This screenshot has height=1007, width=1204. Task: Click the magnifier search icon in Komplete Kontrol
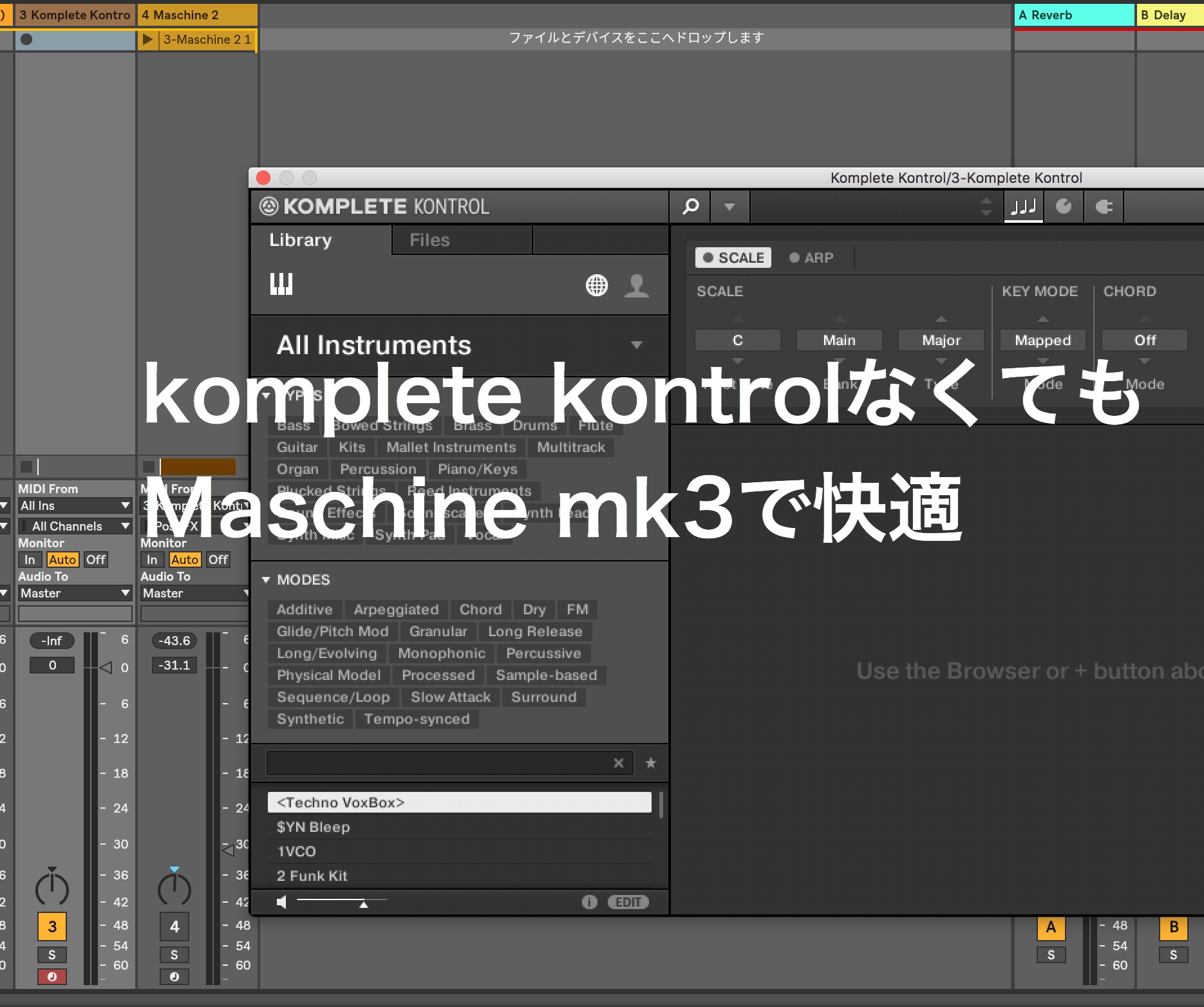coord(690,207)
